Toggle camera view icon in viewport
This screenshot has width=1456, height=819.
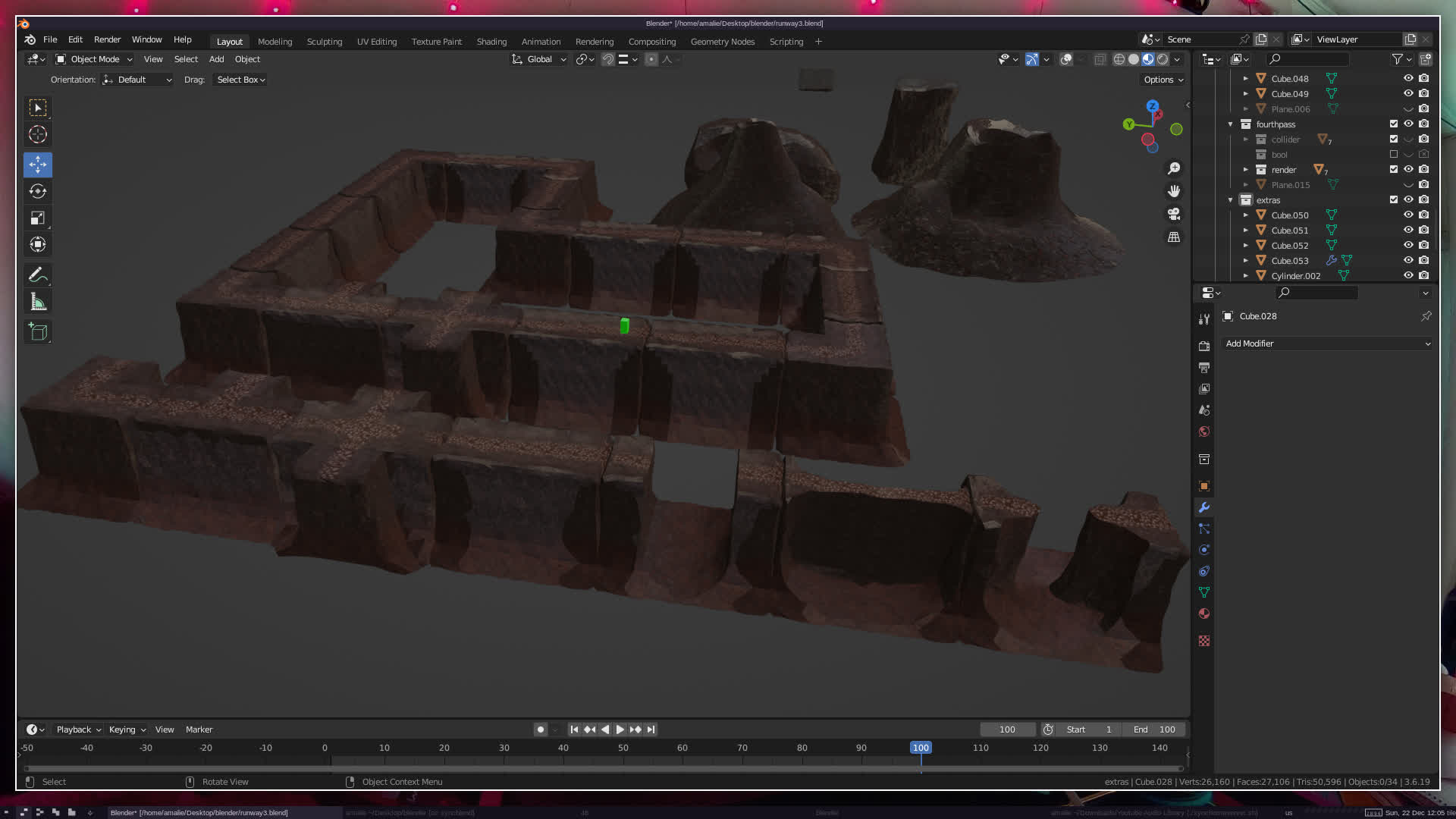point(1174,214)
